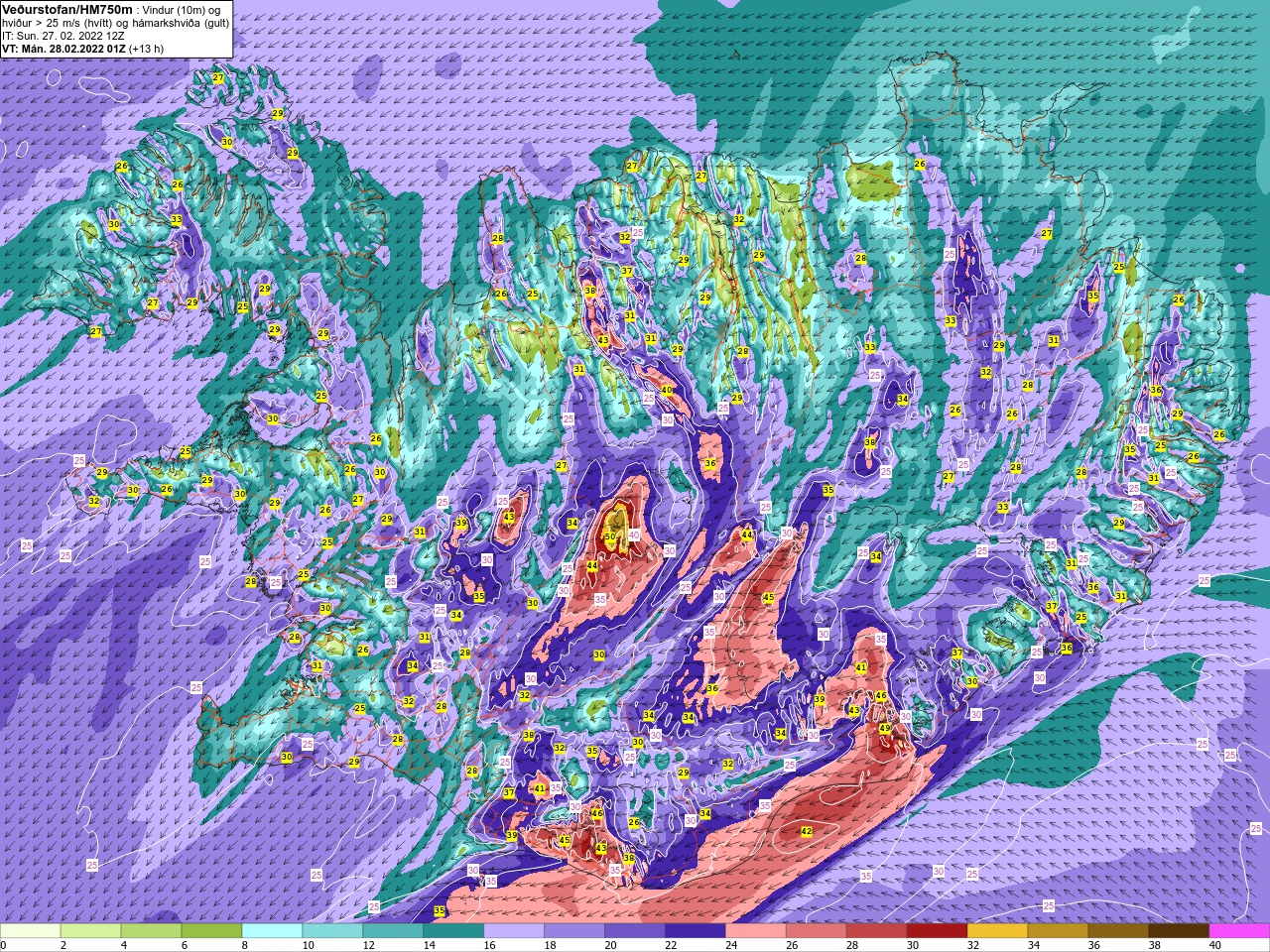Screen dimensions: 1270x952
Task: Choose the 6–8 m/s olive green legend swatch
Action: point(212,931)
